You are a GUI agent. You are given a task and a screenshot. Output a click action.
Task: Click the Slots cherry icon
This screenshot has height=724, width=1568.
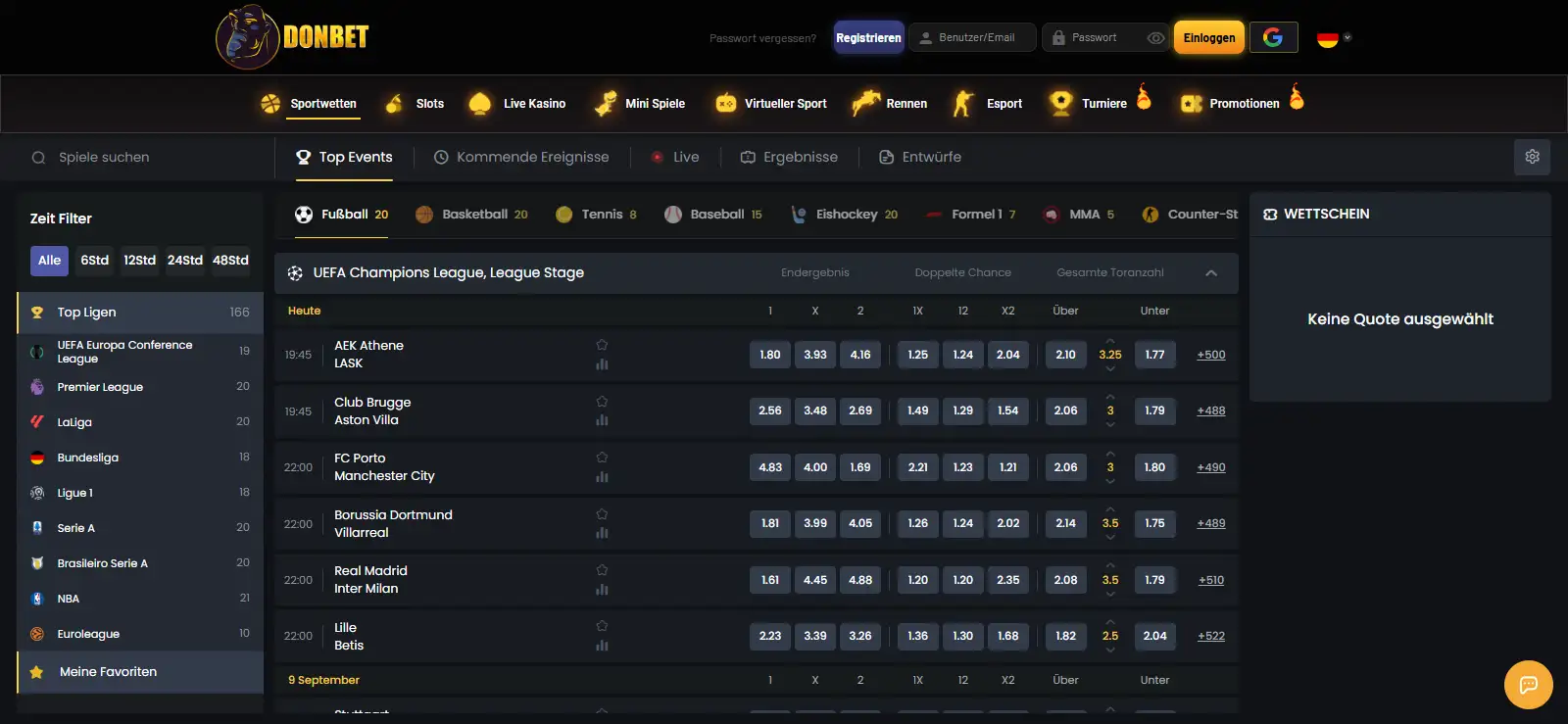point(394,103)
